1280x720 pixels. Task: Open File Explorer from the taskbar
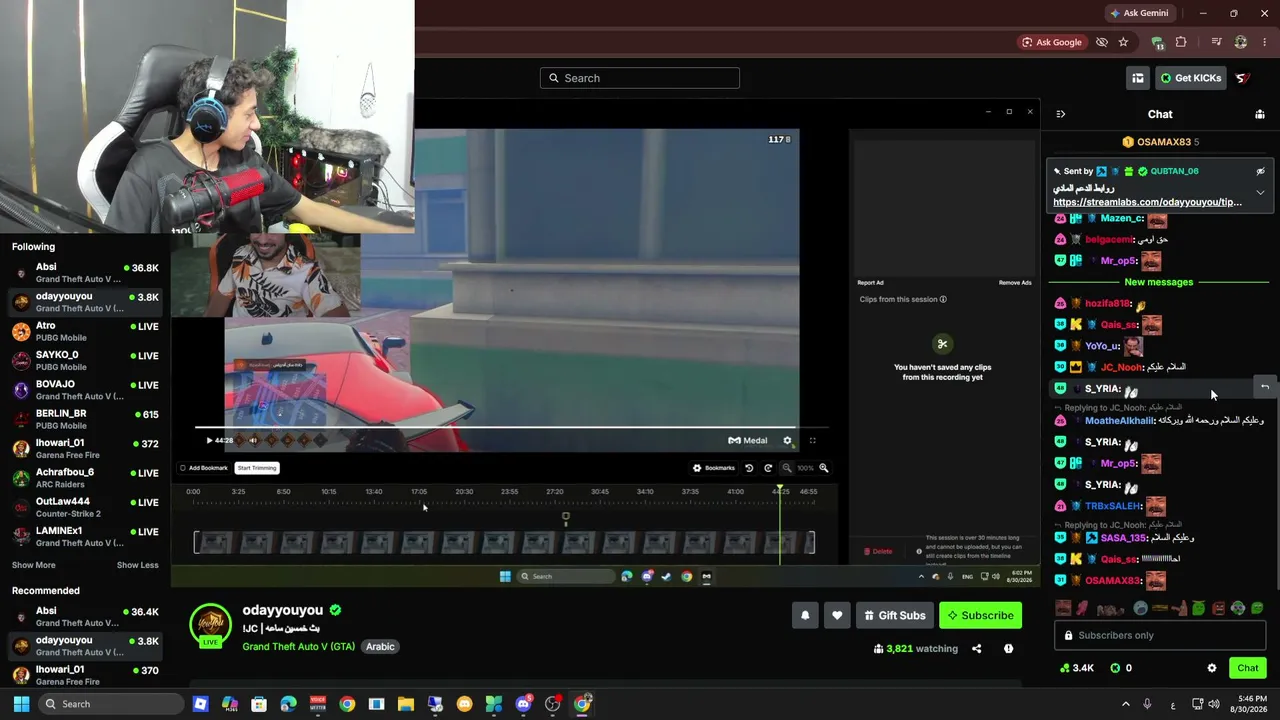405,704
